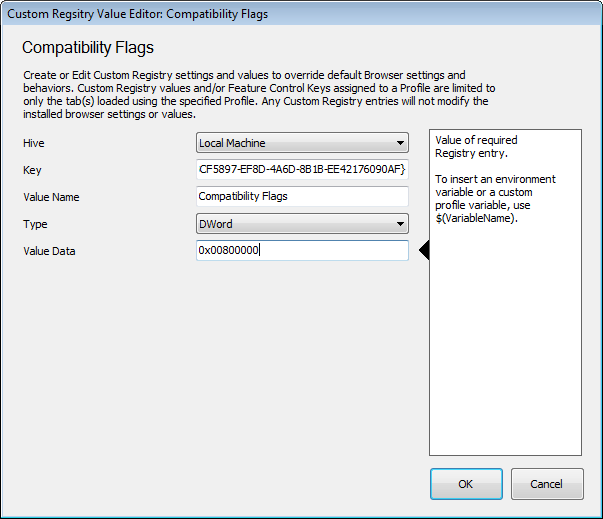Click the Key field label
The image size is (603, 519).
pyautogui.click(x=32, y=170)
